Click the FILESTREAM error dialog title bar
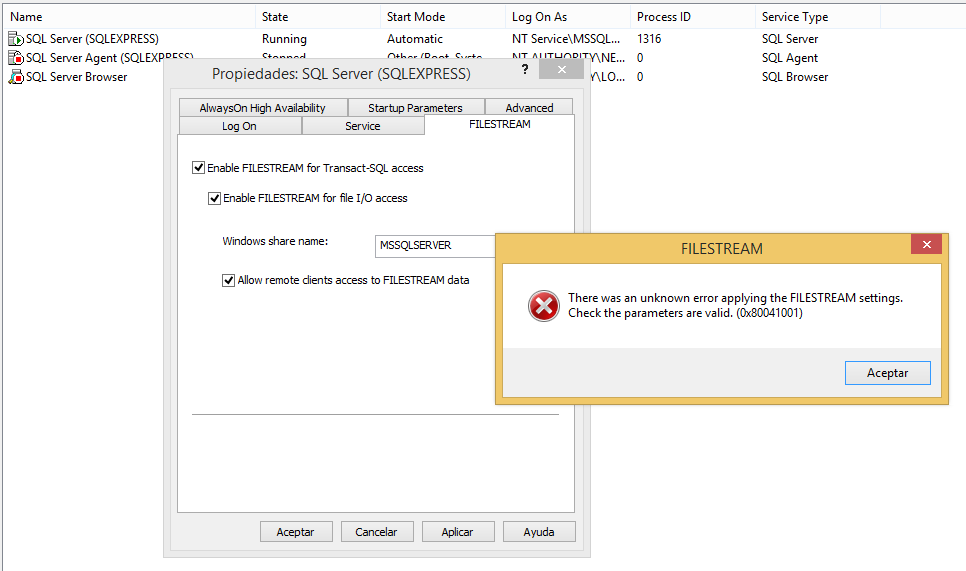 pos(721,248)
